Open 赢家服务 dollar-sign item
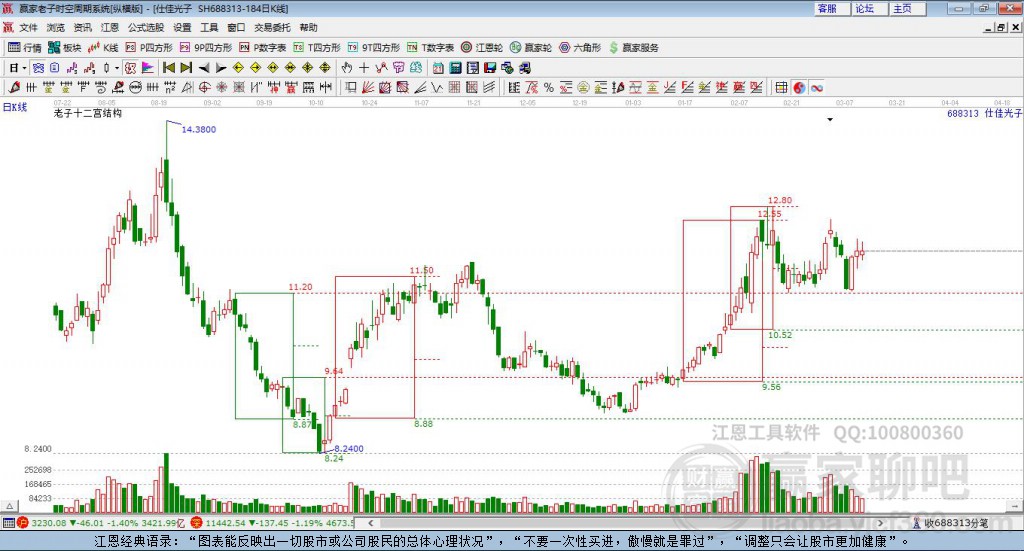 (x=634, y=48)
